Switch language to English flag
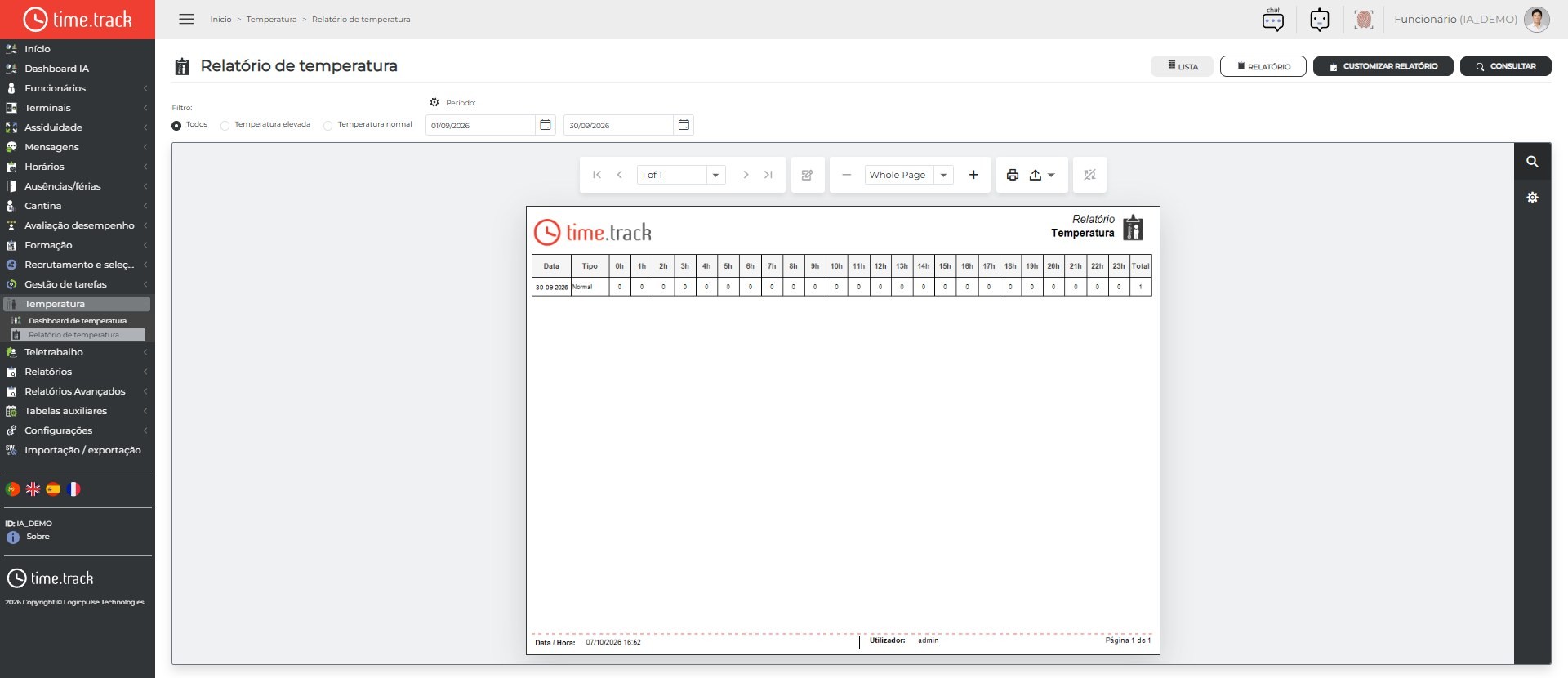 coord(33,488)
